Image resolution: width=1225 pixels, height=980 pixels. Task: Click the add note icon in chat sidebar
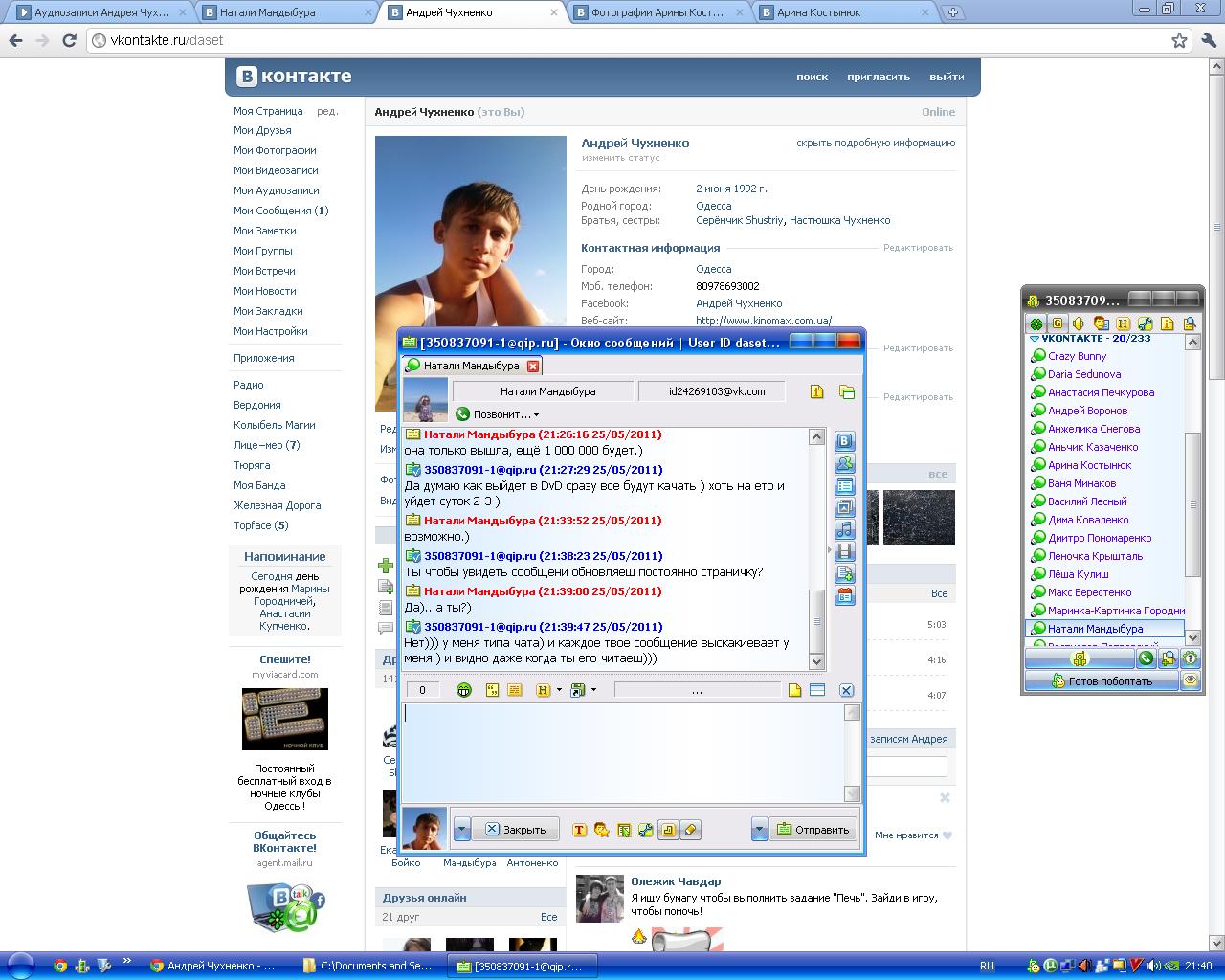[x=845, y=573]
